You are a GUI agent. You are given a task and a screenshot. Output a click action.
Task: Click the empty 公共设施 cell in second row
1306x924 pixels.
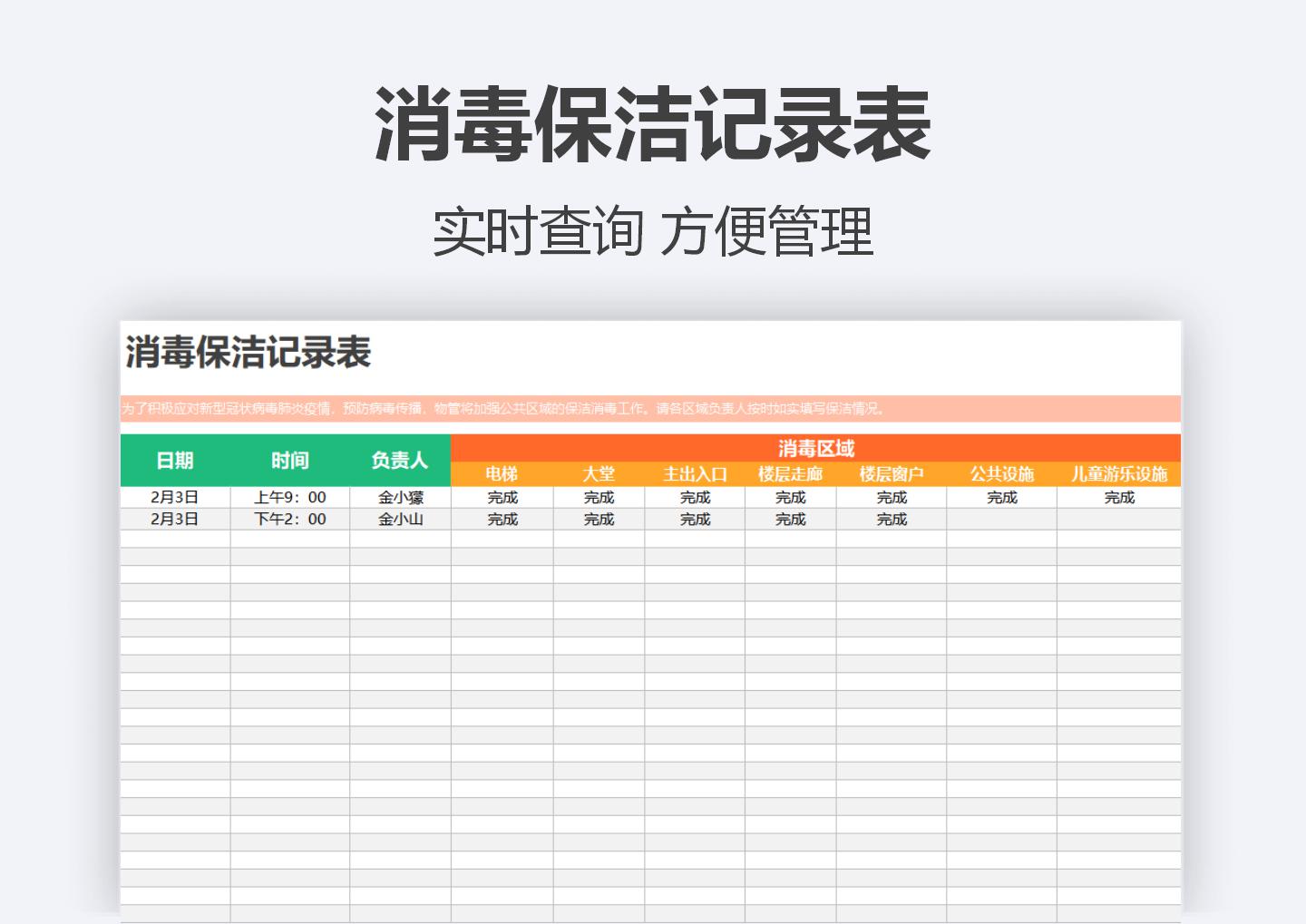pos(1001,519)
